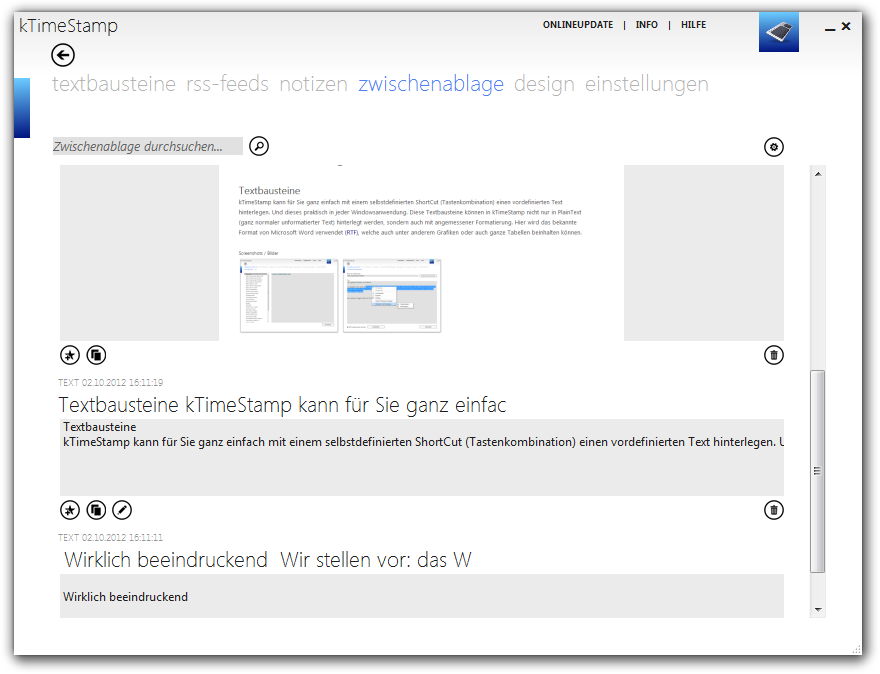Open the INFO link
880x674 pixels.
[647, 25]
